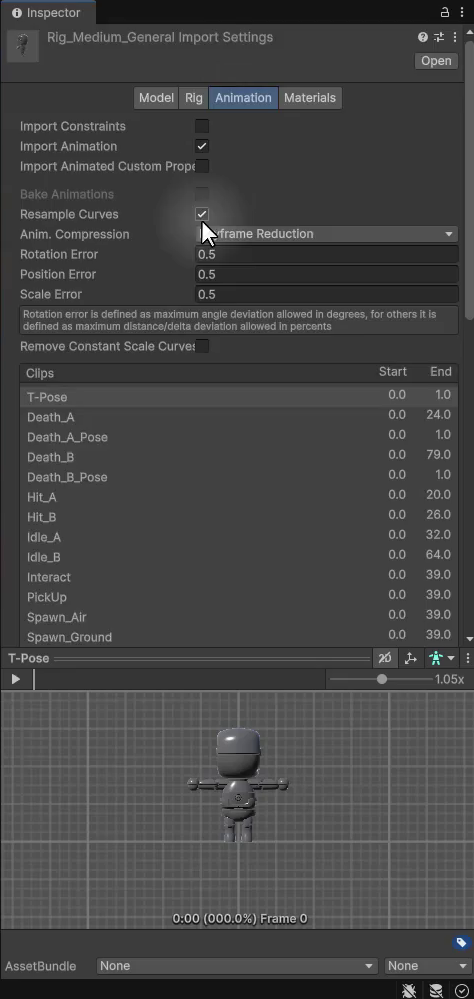
Task: Click the T-Pose preview panel title
Action: 29,658
